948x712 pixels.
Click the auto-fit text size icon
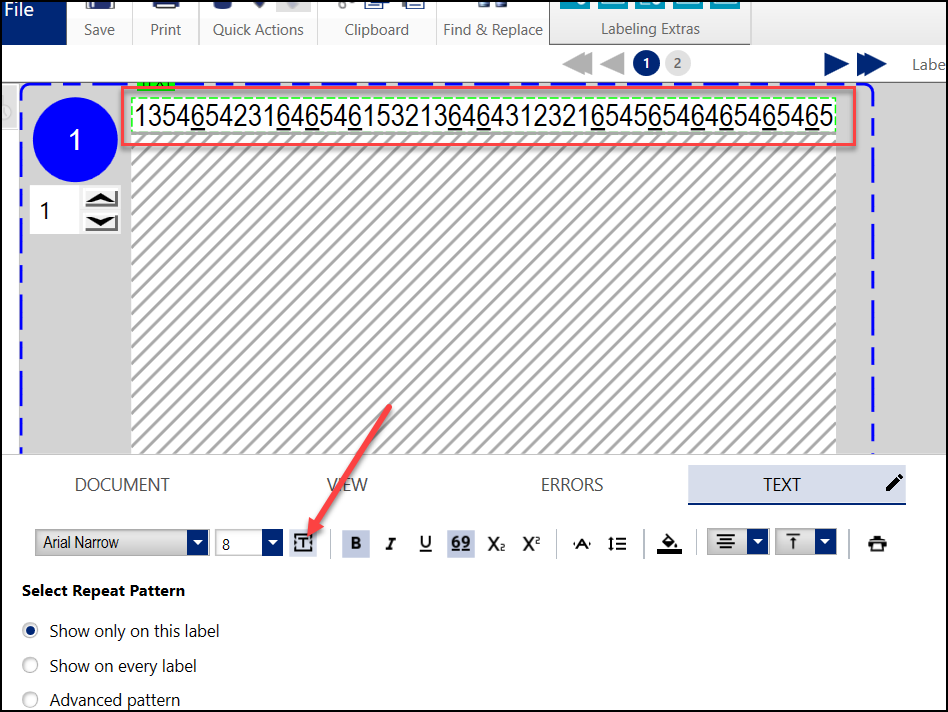[x=303, y=543]
